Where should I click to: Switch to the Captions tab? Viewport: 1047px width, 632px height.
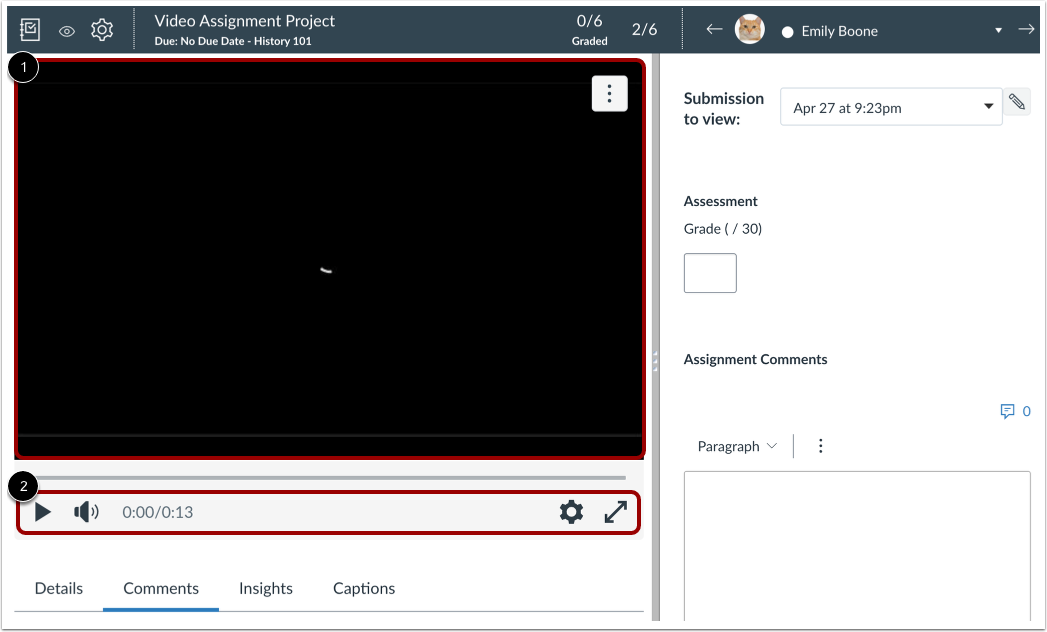364,589
